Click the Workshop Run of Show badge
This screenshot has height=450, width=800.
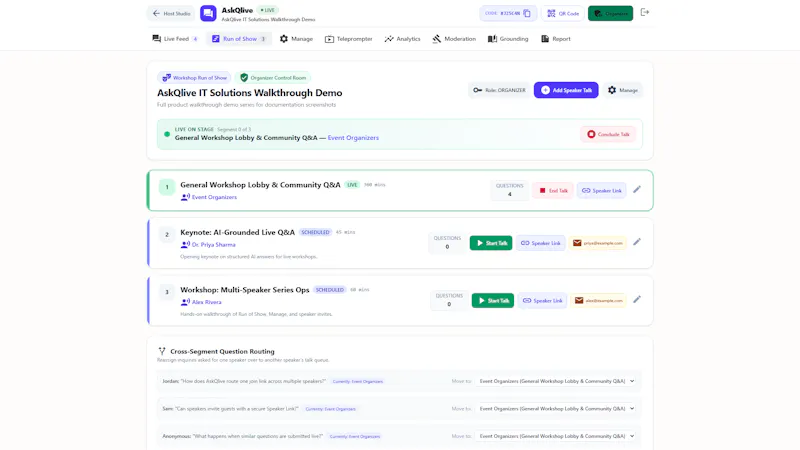[194, 78]
